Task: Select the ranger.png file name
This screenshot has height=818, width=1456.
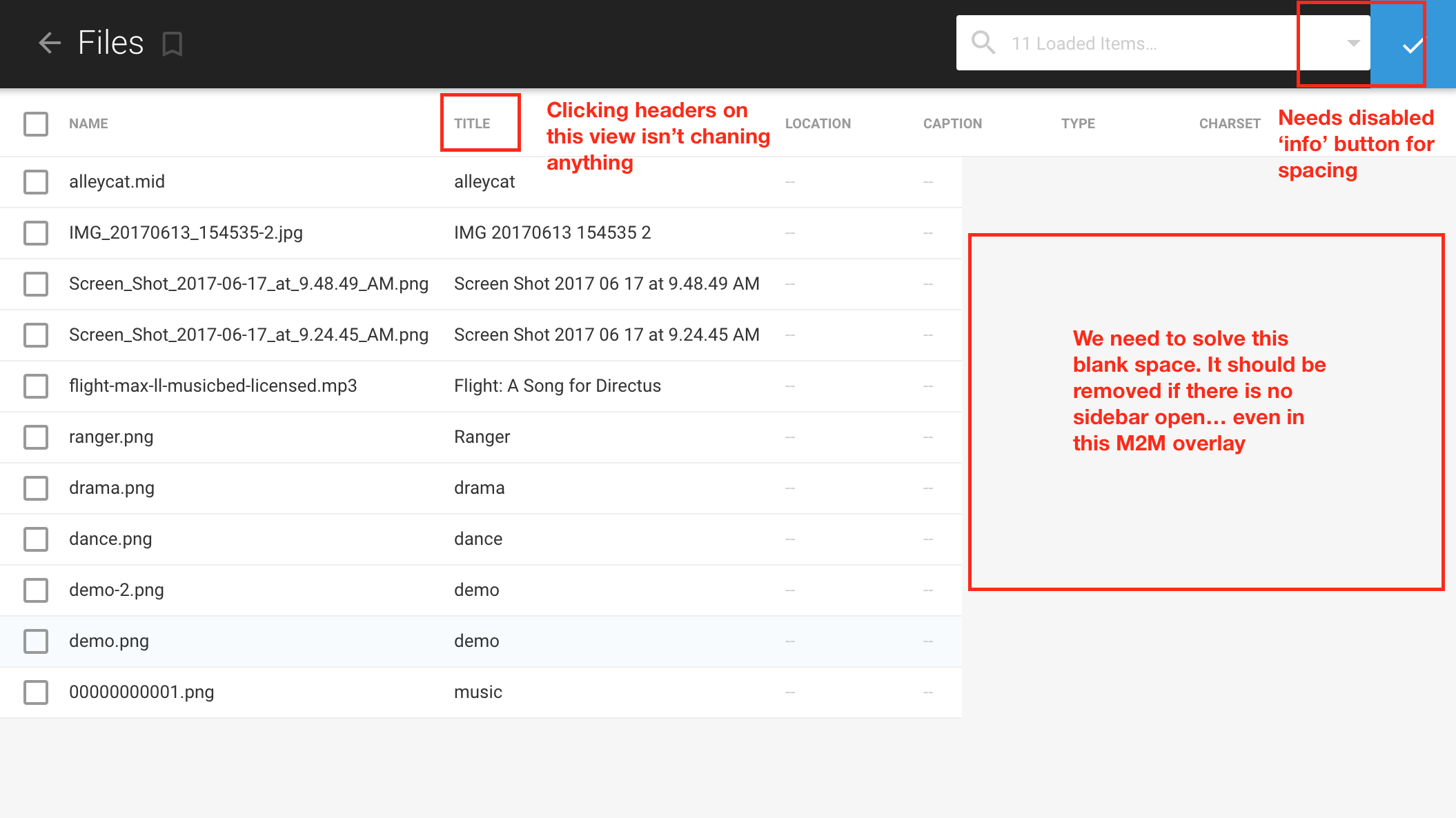Action: pos(111,437)
